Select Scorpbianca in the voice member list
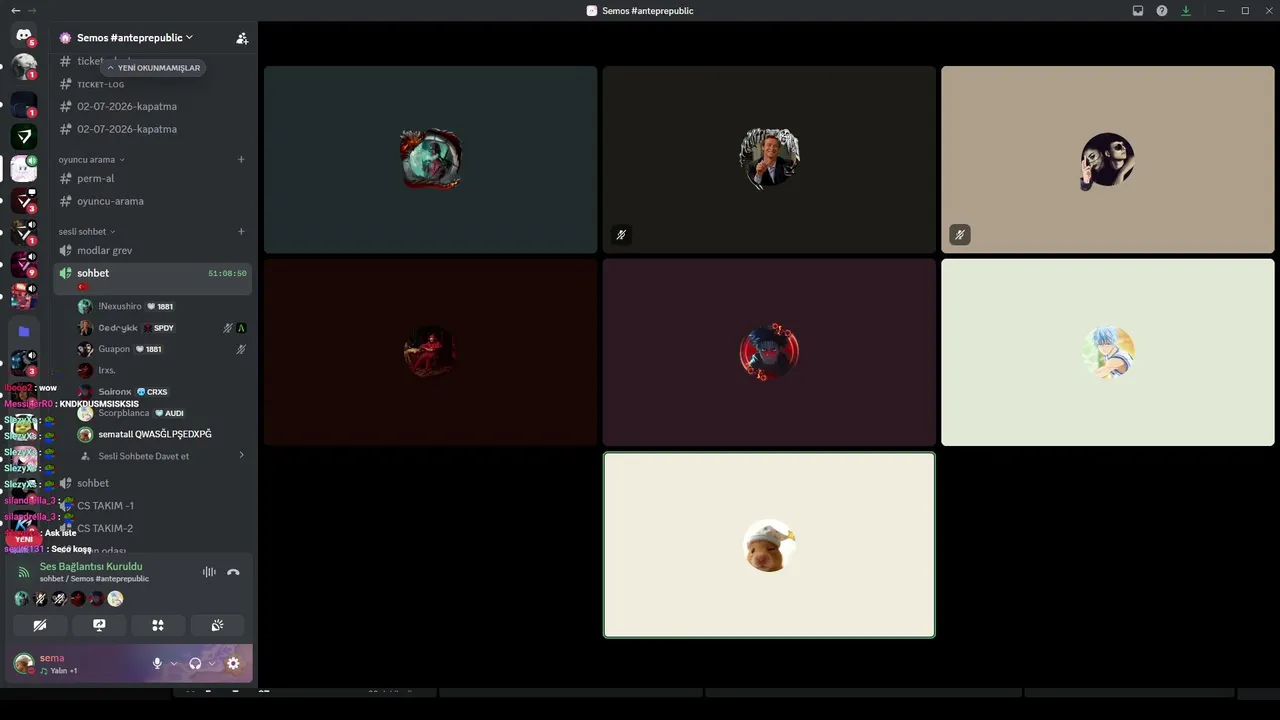Screen dimensions: 1280x720 (162, 413)
